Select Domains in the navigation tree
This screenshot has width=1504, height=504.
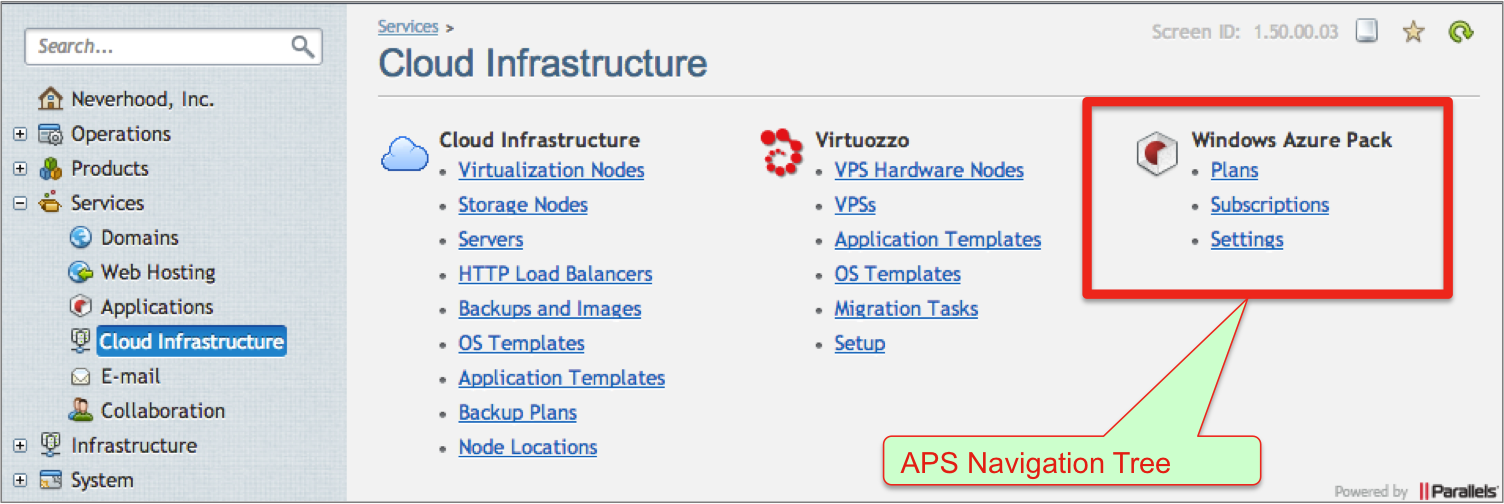tap(139, 238)
